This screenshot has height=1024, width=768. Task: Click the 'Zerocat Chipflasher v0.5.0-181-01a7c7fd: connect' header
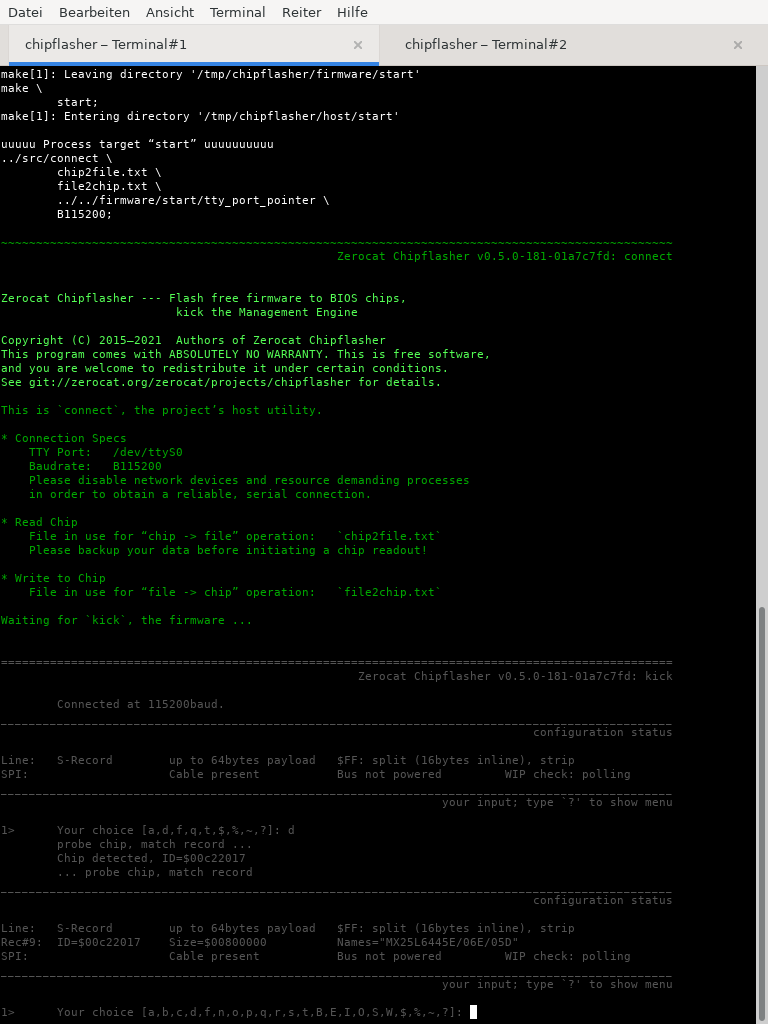505,256
